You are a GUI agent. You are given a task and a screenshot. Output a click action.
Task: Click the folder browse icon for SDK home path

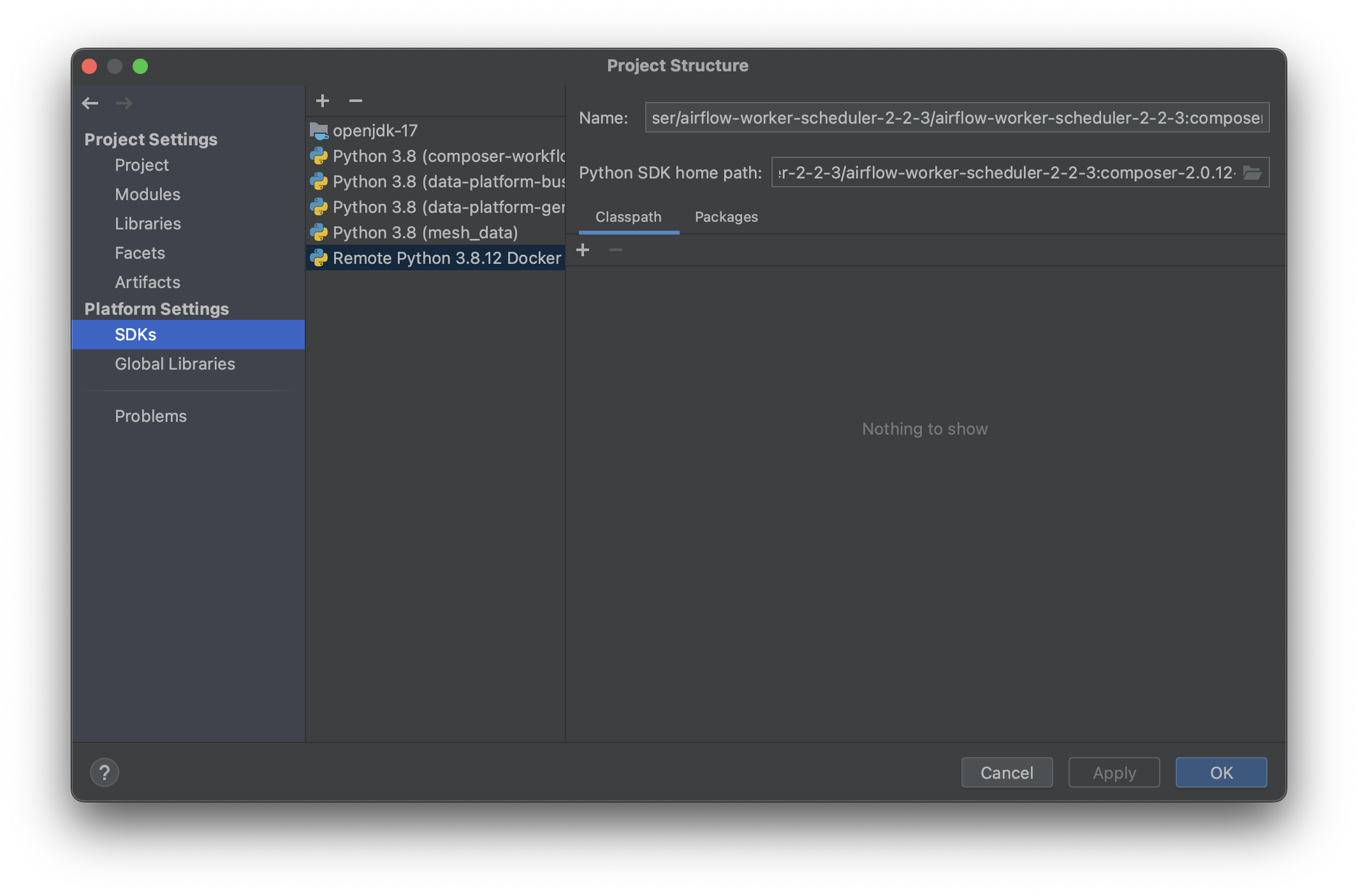coord(1252,173)
